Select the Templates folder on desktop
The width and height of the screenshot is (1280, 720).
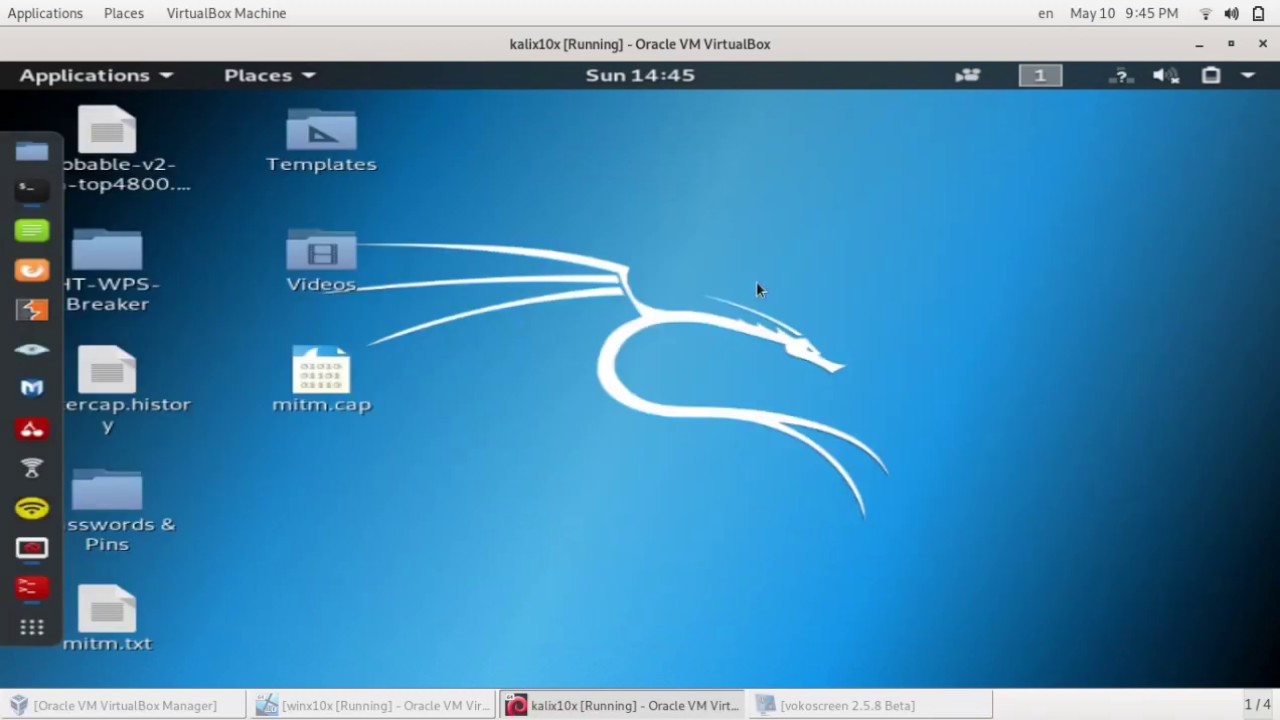point(321,141)
